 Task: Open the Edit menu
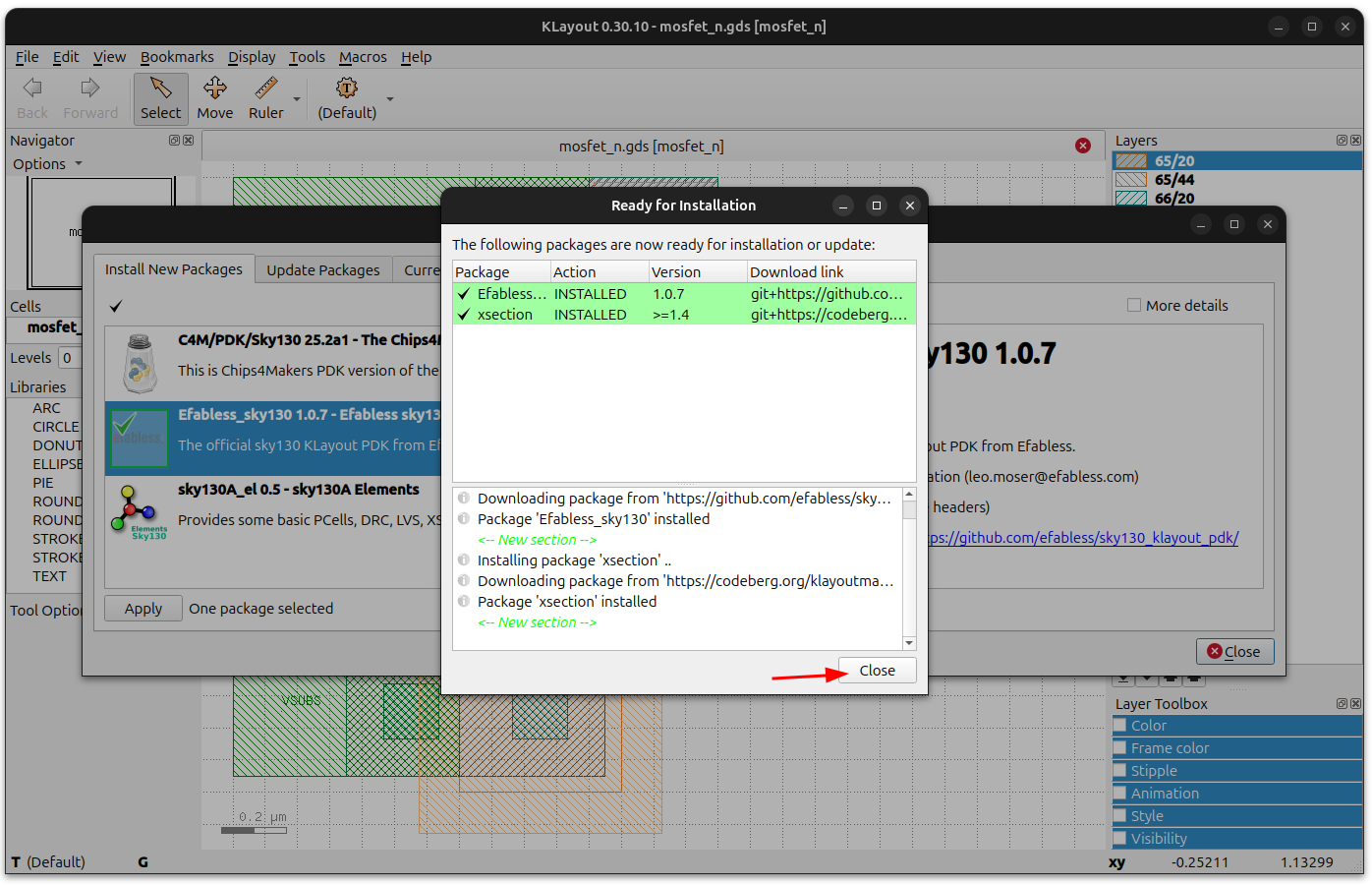(66, 57)
